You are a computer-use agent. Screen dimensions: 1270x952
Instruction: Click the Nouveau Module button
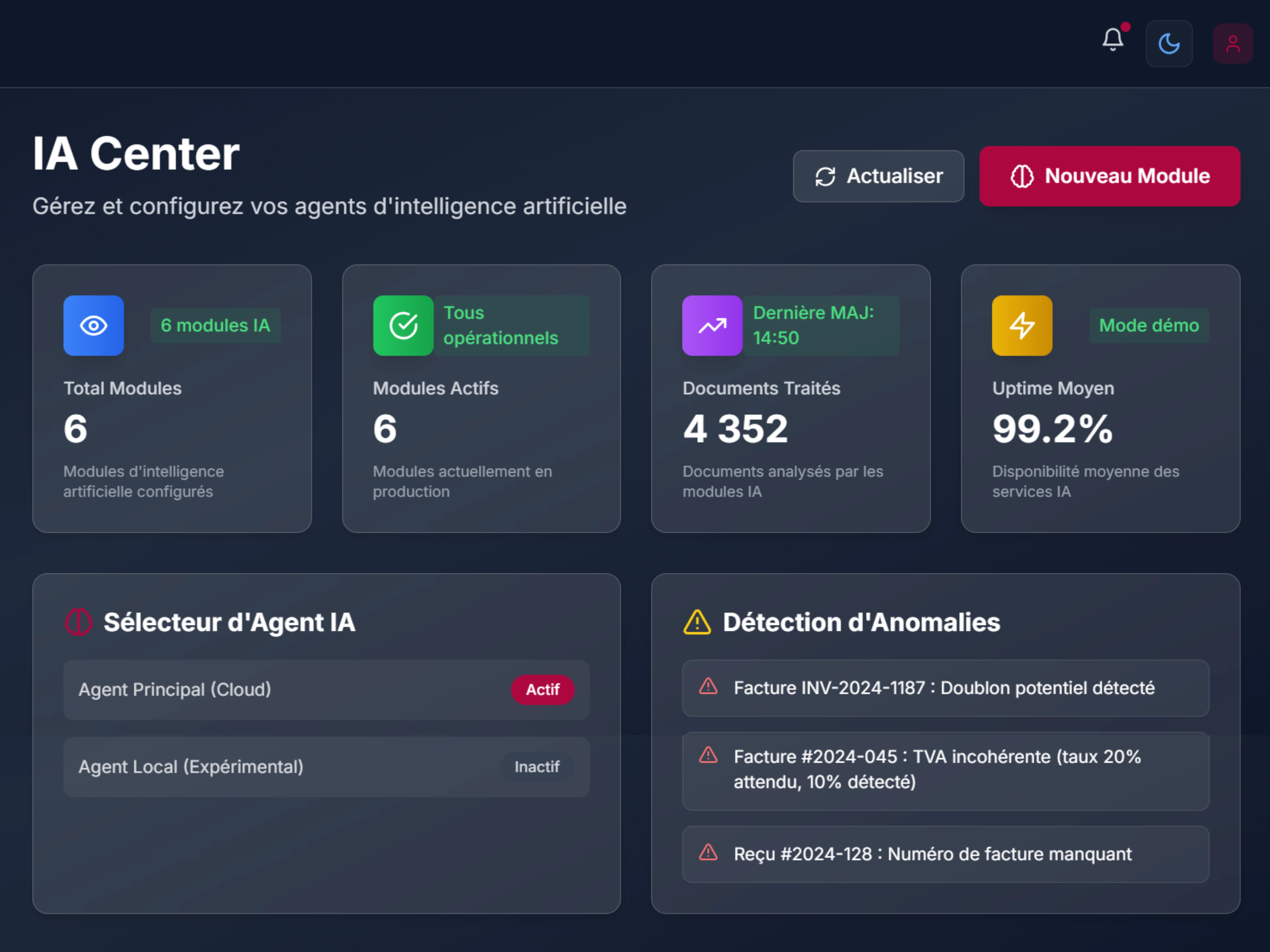(x=1109, y=176)
